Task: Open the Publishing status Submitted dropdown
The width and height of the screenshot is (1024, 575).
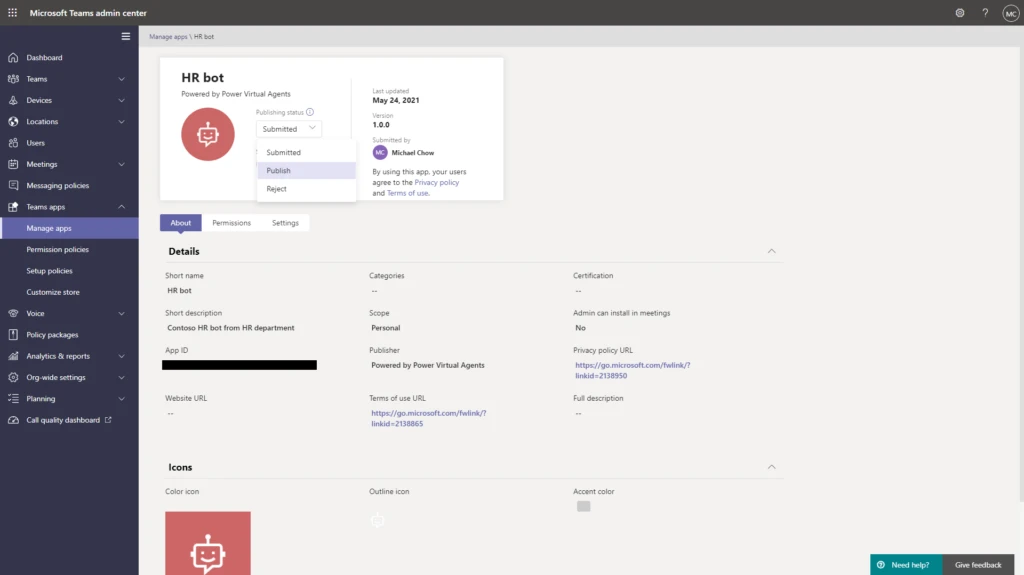Action: [289, 129]
